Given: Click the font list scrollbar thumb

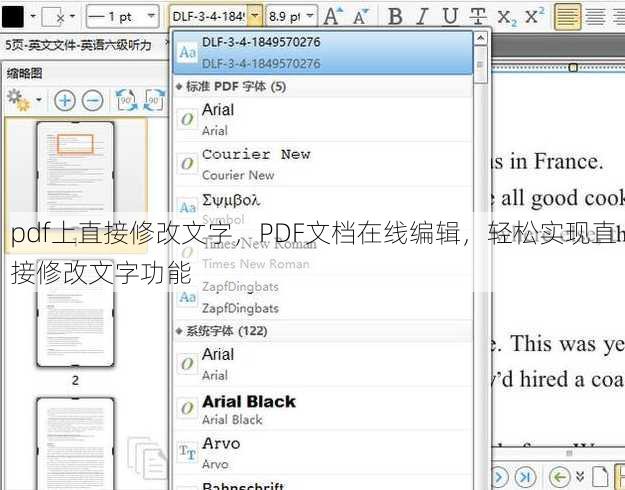Looking at the screenshot, I should coord(481,65).
